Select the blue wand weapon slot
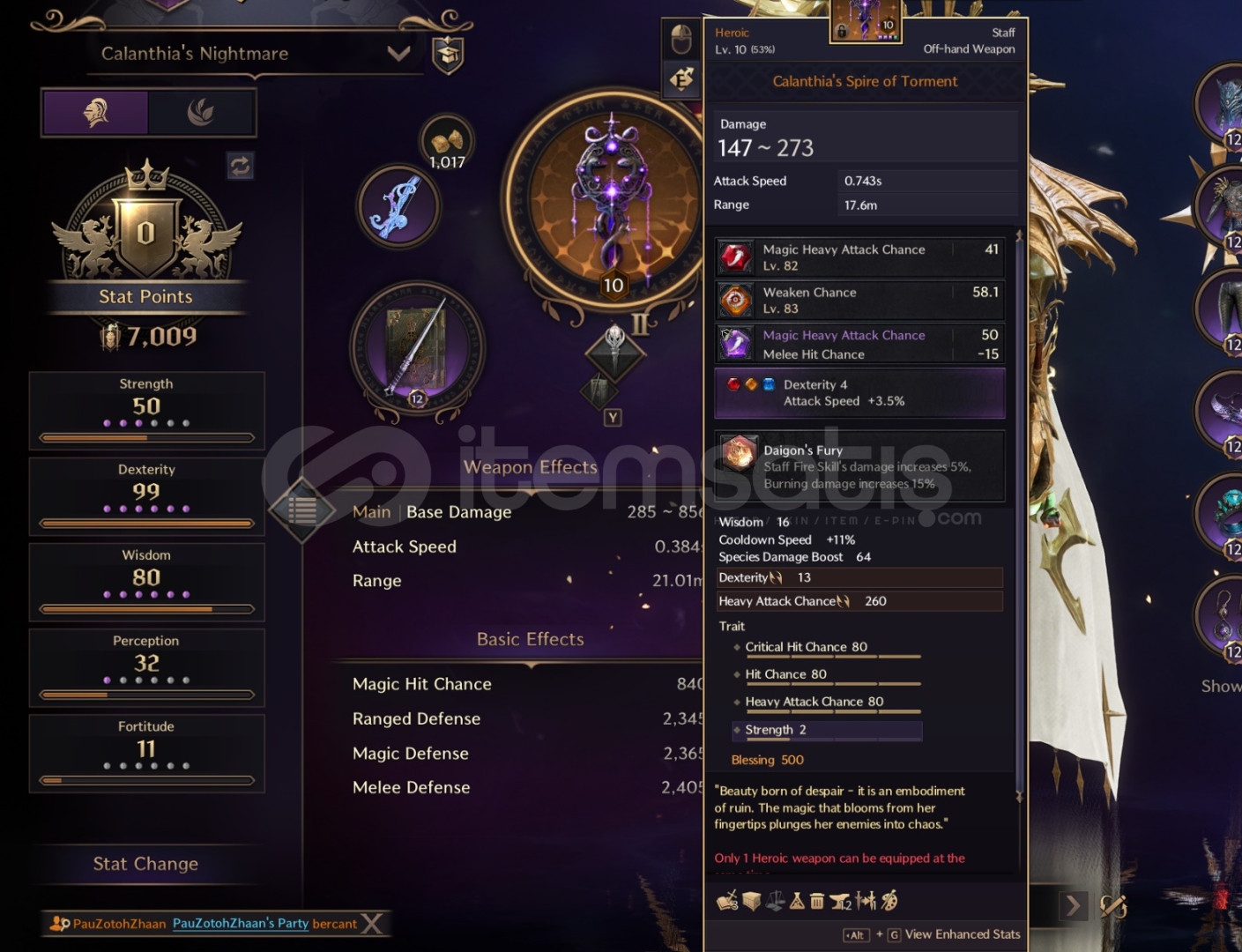1242x952 pixels. (398, 206)
